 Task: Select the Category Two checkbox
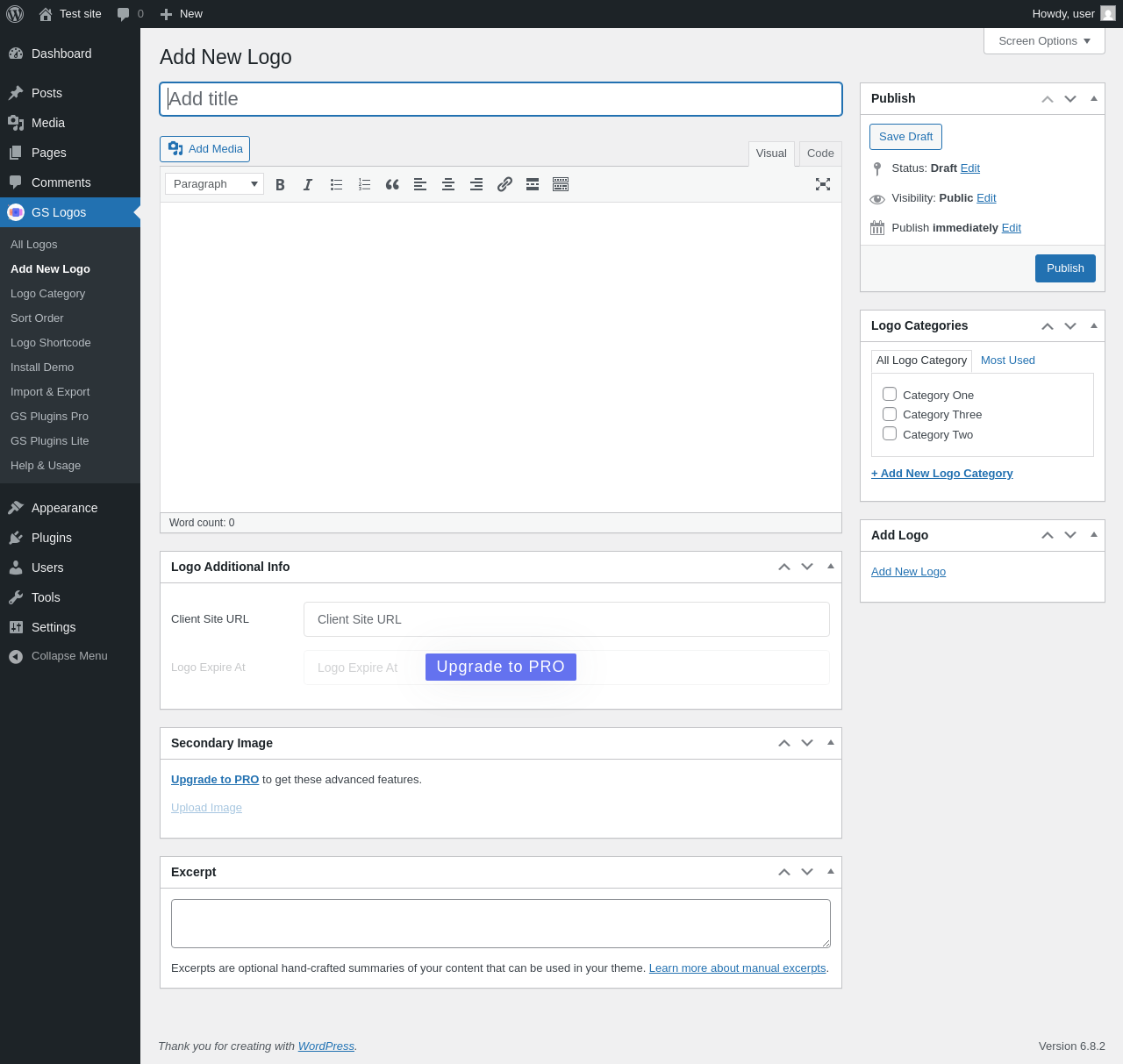click(x=890, y=433)
